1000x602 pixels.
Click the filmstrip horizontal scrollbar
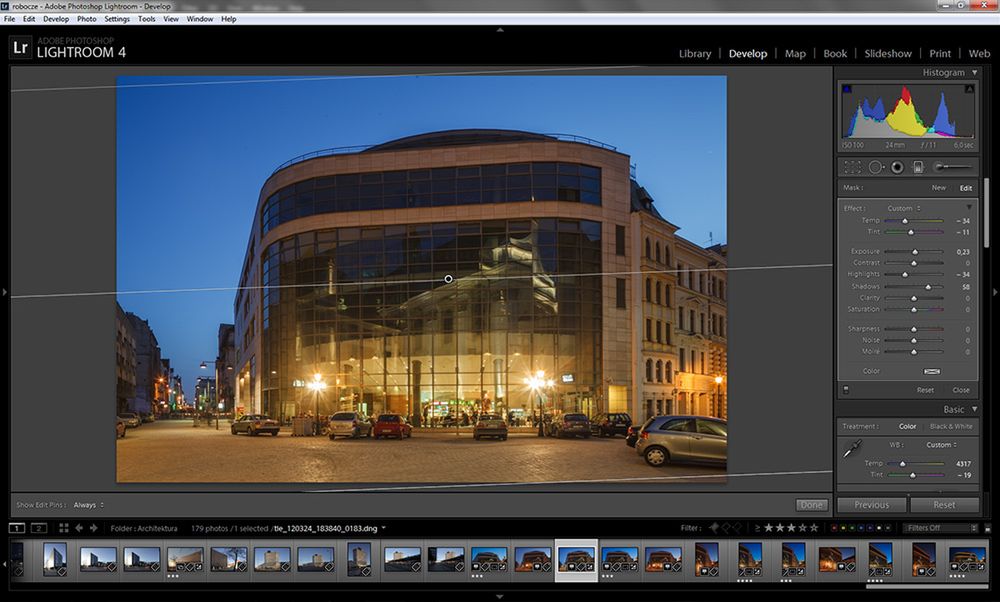[x=926, y=586]
